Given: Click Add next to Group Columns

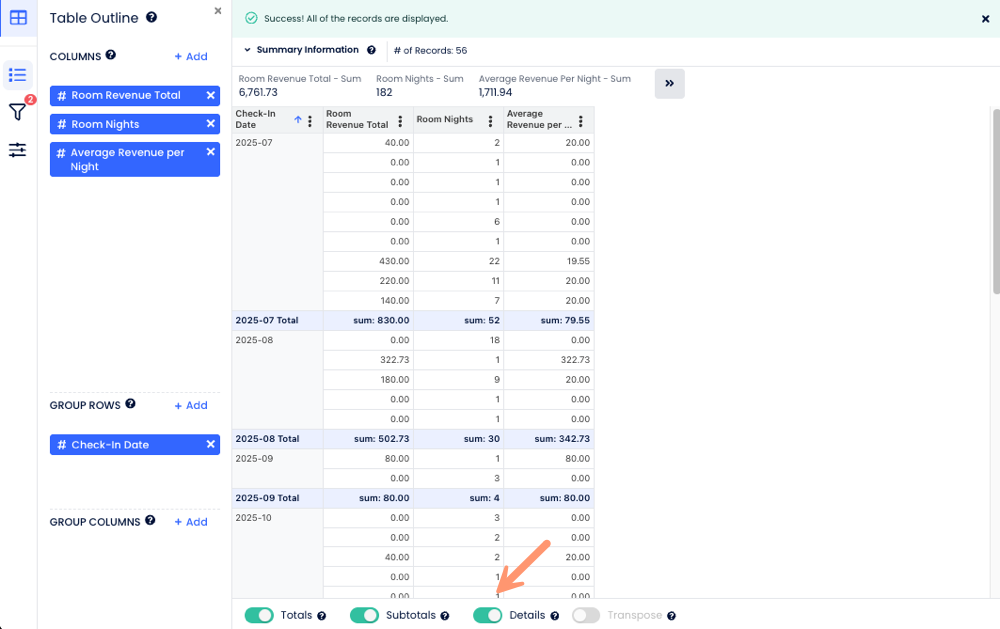Looking at the screenshot, I should coord(190,522).
